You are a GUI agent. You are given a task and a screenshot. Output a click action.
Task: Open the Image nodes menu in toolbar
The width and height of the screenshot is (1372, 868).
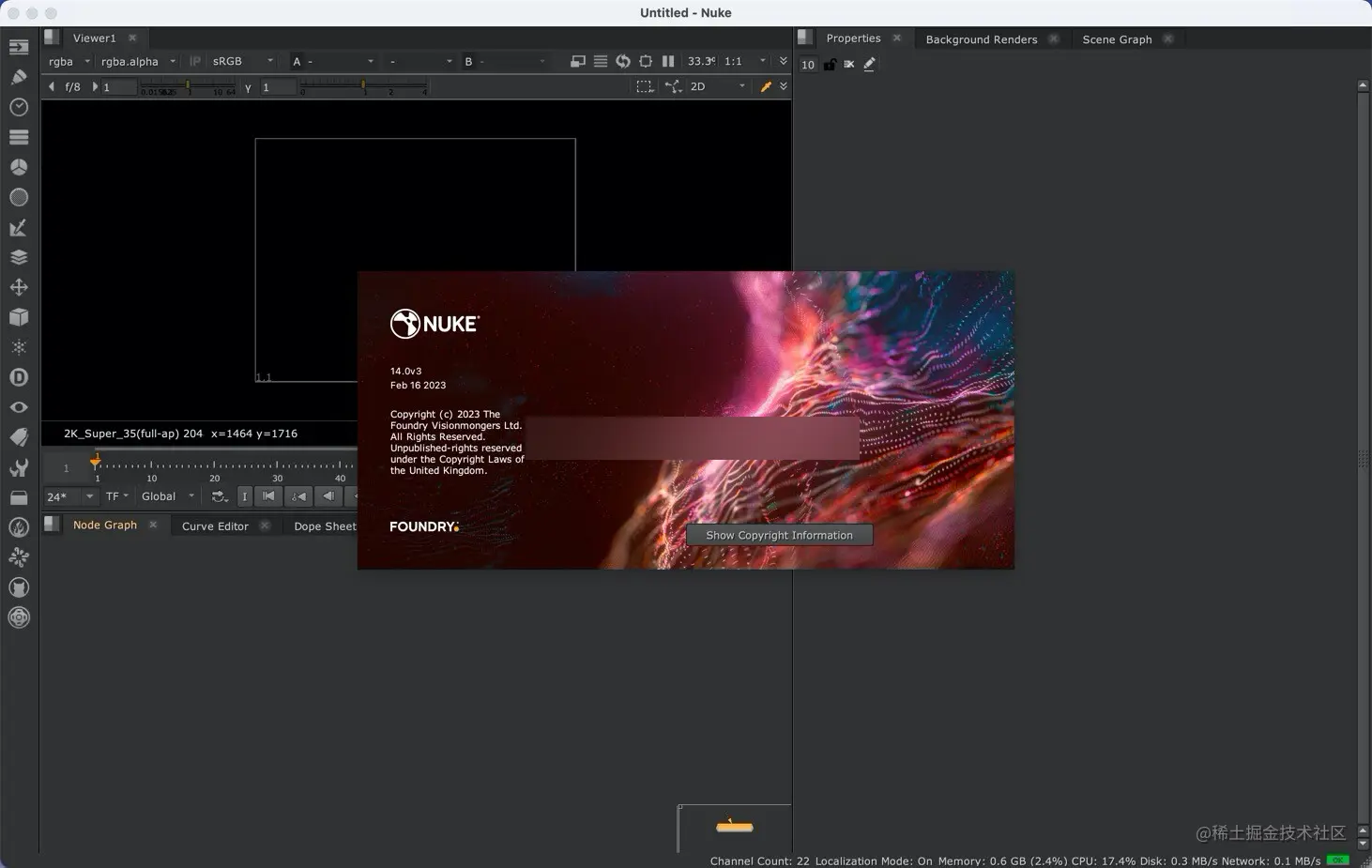click(19, 47)
